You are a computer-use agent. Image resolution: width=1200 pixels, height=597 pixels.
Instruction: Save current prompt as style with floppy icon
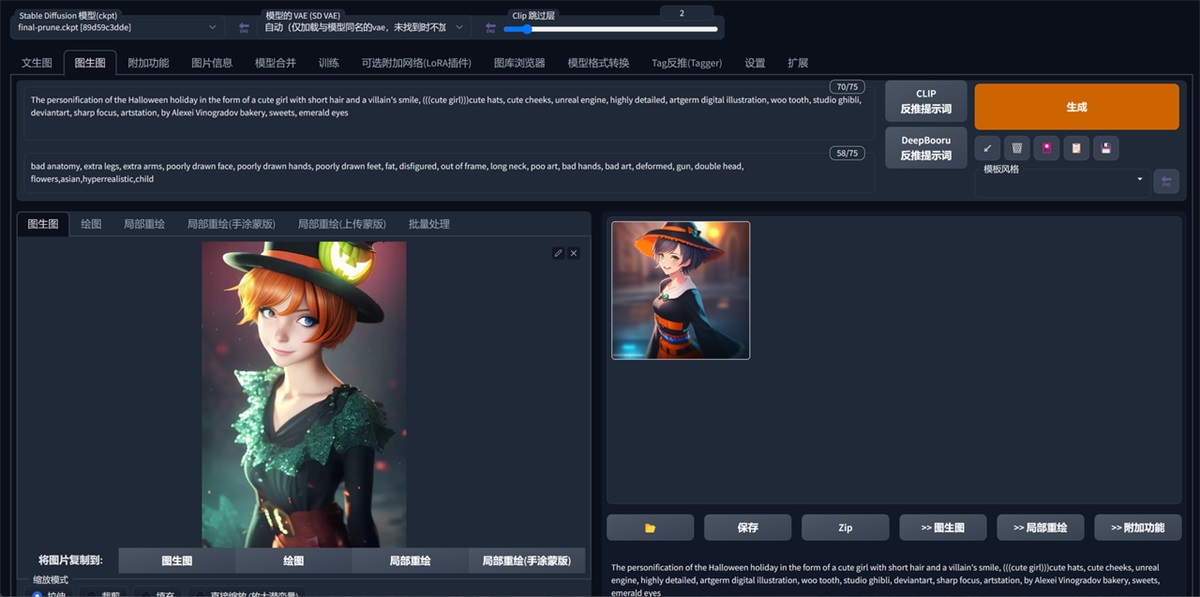click(1106, 147)
